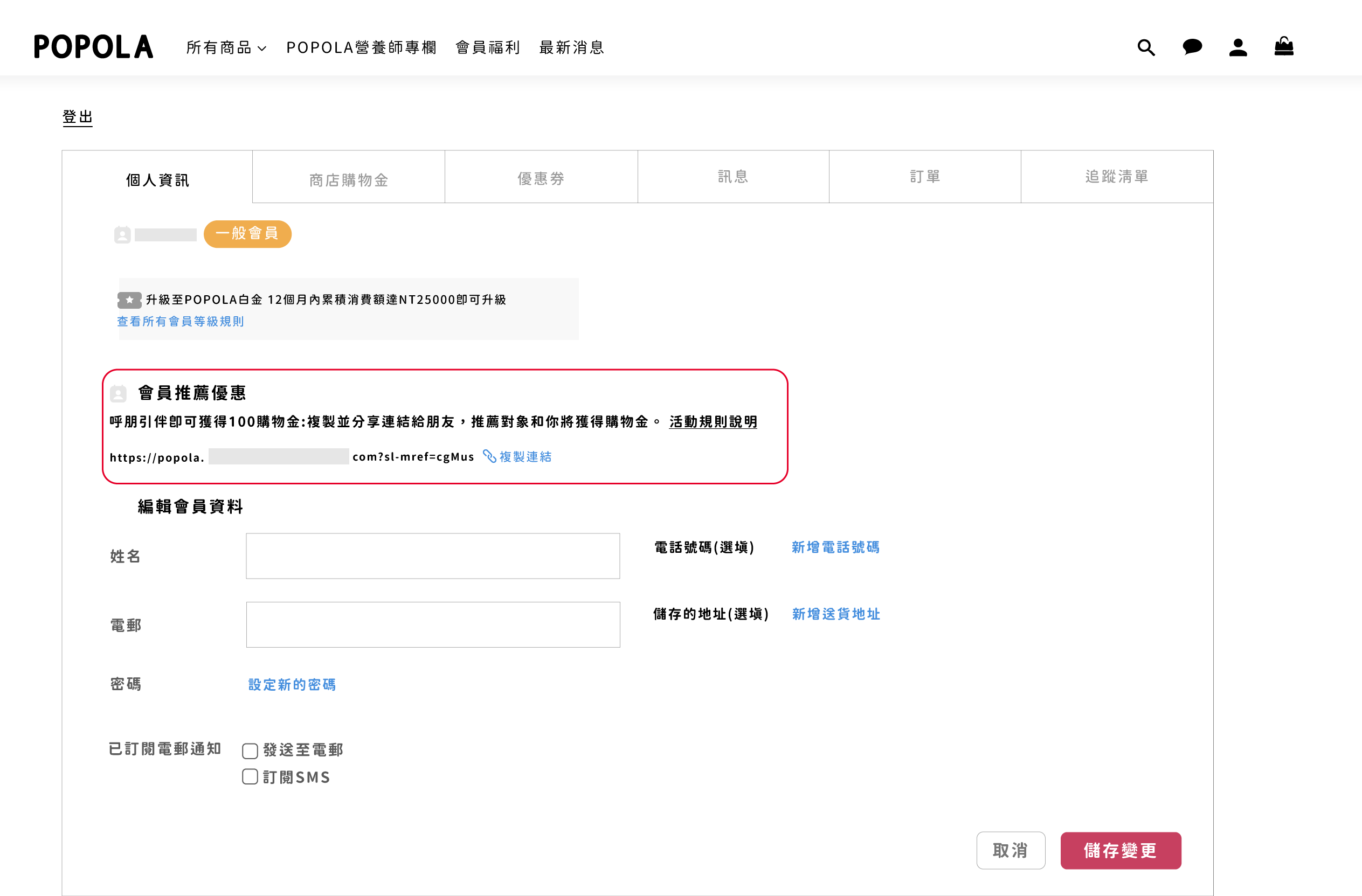Viewport: 1362px width, 896px height.
Task: Select the 訂單 tab
Action: (x=925, y=176)
